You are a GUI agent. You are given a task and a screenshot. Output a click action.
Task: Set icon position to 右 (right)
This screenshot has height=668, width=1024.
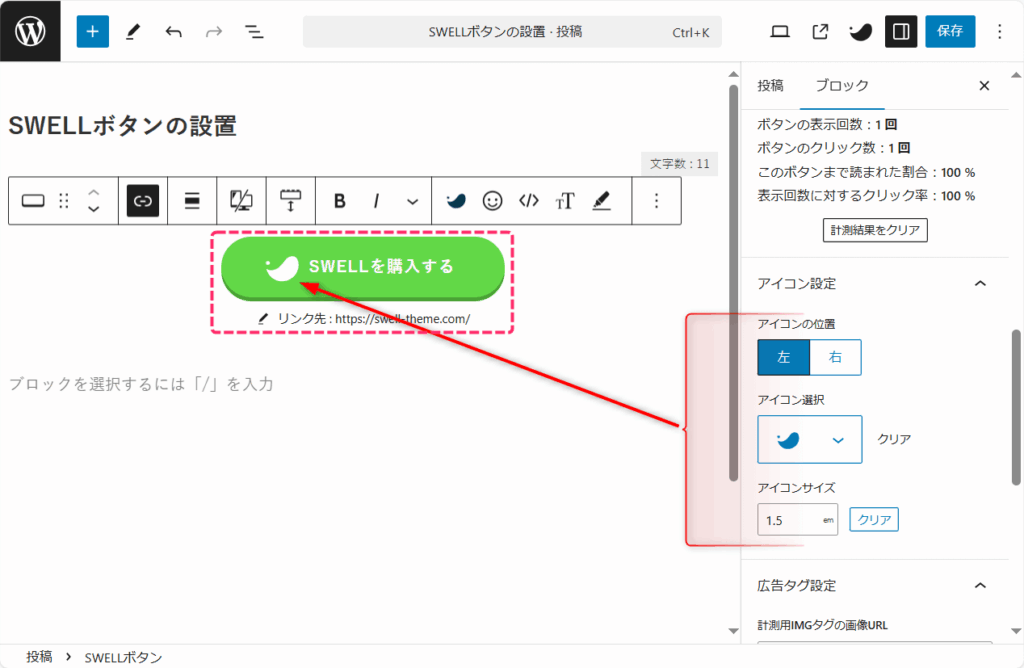[835, 357]
